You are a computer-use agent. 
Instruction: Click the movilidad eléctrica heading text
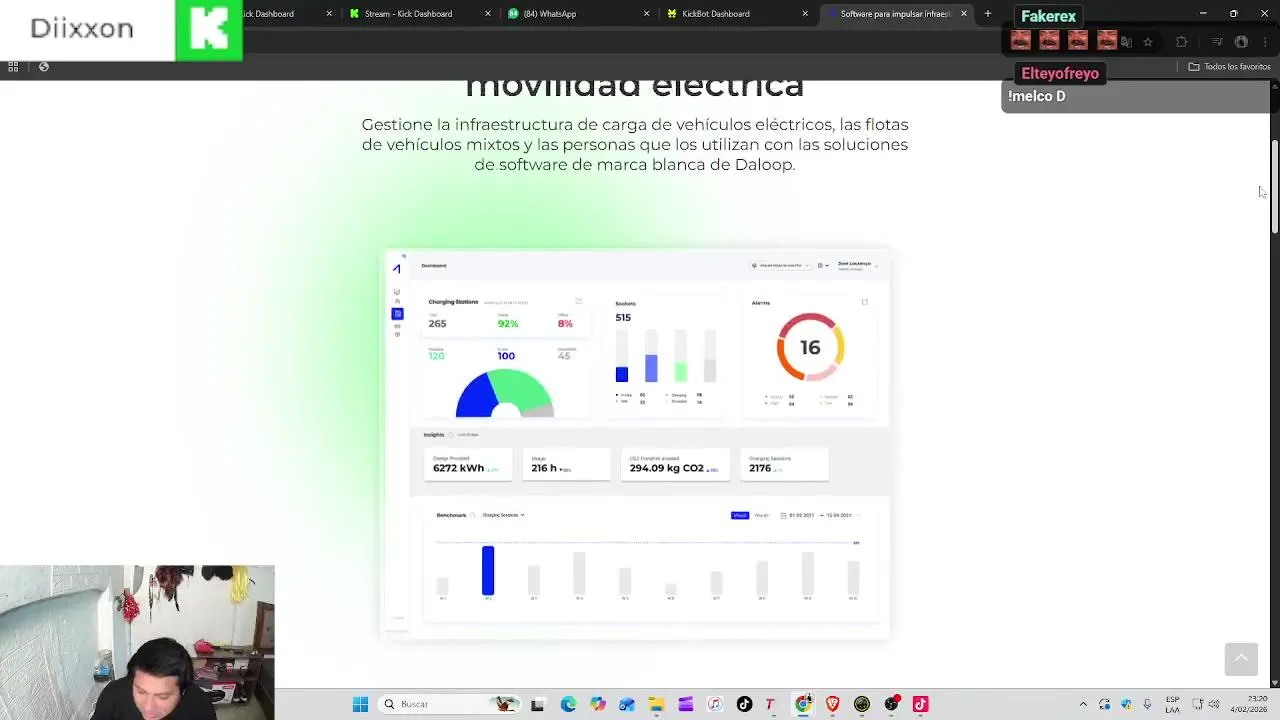tap(635, 87)
